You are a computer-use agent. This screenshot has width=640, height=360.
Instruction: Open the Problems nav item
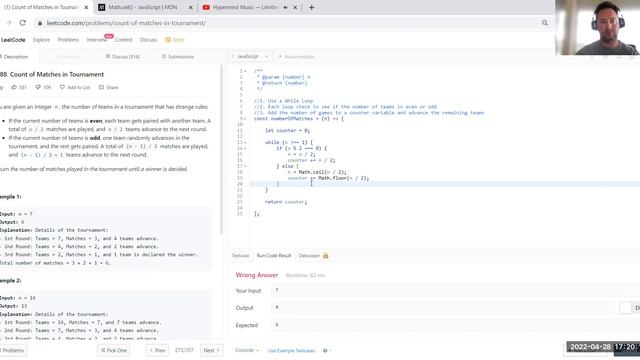pyautogui.click(x=68, y=40)
